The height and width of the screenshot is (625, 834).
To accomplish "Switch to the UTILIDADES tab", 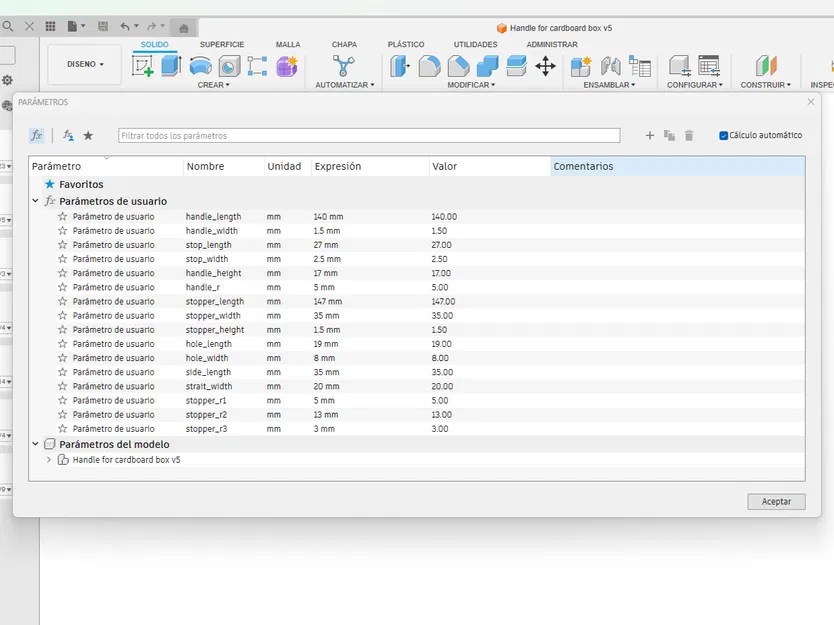I will point(476,45).
